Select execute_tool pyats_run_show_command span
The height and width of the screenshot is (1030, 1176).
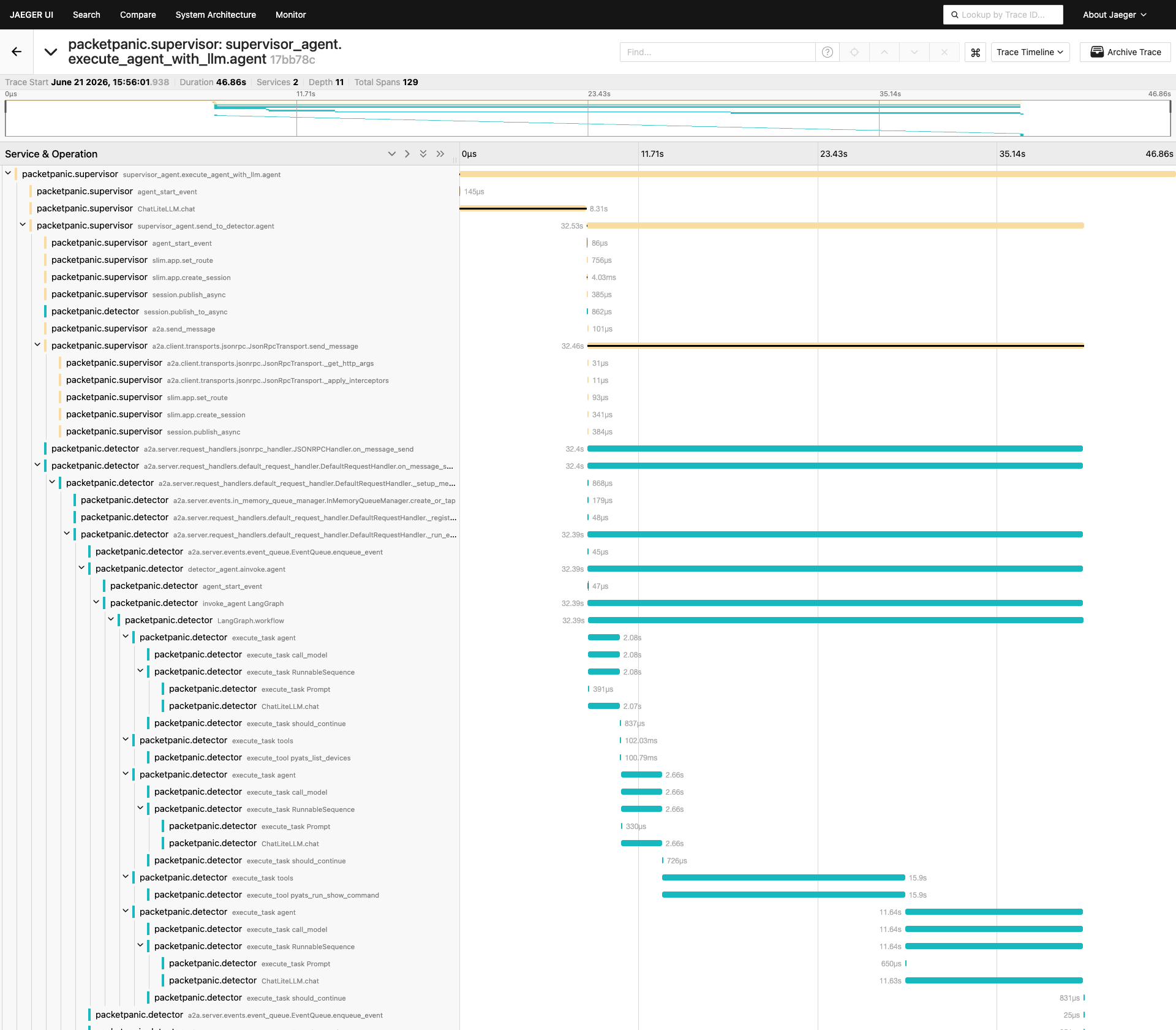[303, 895]
